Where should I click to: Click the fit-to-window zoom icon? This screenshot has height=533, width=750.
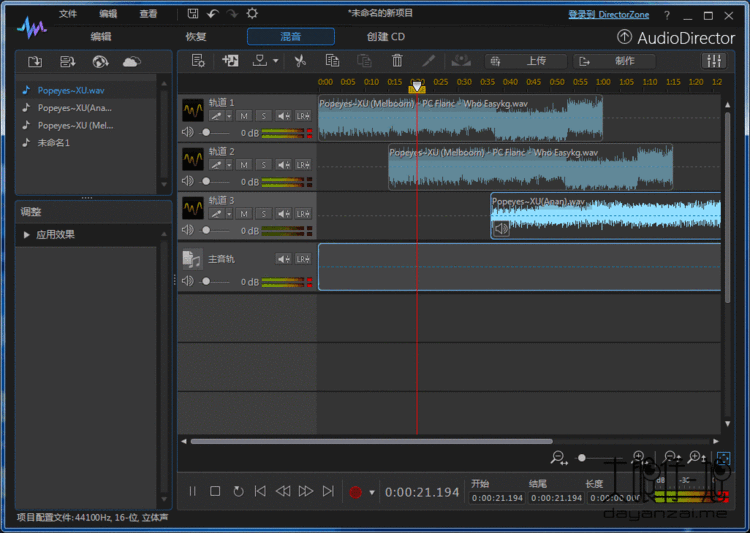tap(723, 458)
